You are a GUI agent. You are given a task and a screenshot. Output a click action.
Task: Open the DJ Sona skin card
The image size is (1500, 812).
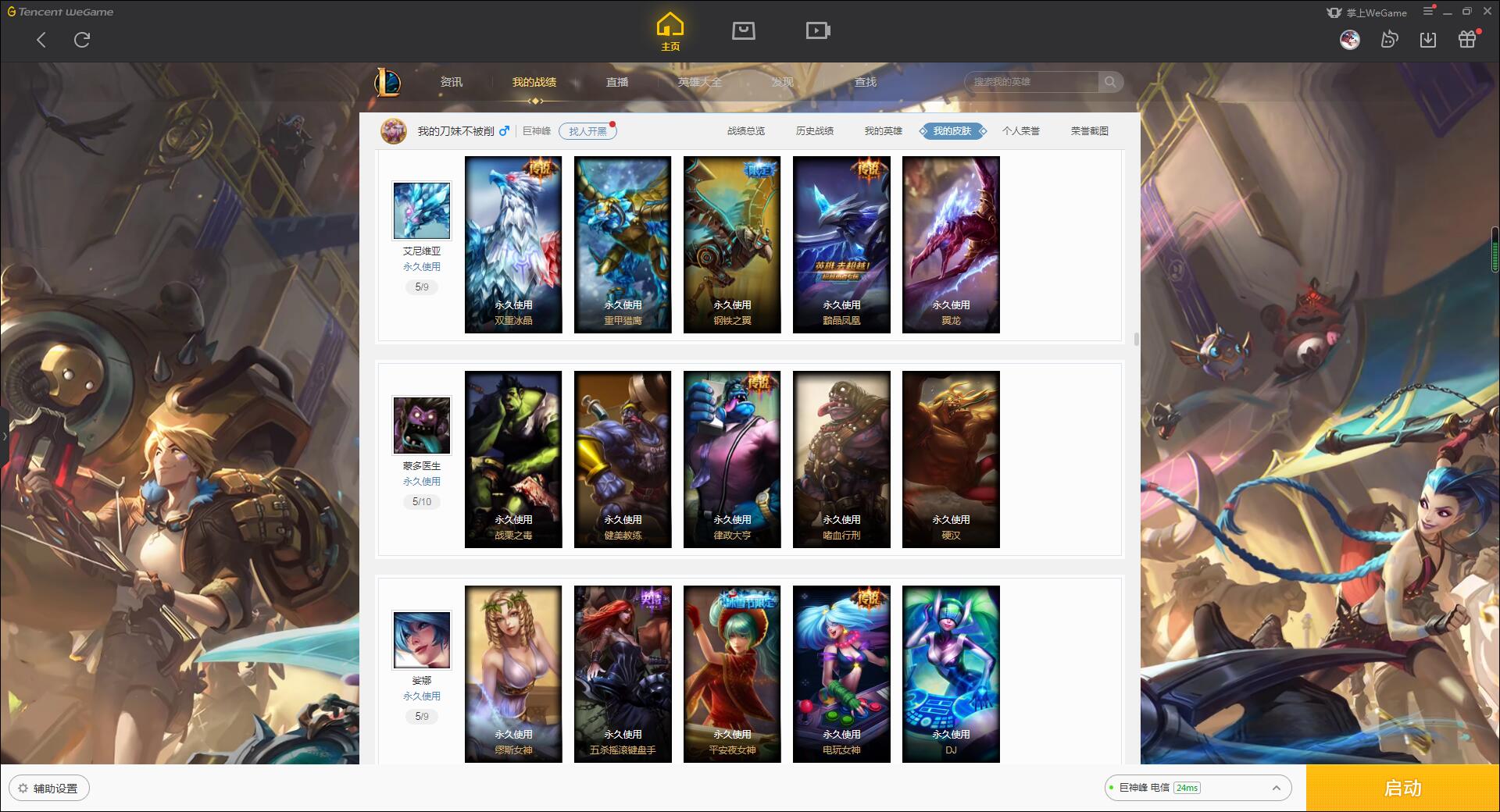coord(951,675)
